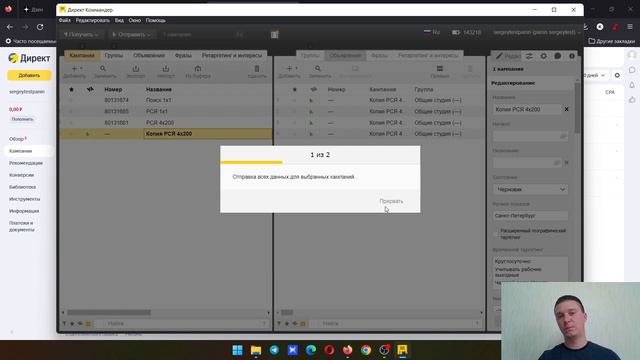Click the right panel vertical scrollbar
640x360 pixels.
[577, 107]
